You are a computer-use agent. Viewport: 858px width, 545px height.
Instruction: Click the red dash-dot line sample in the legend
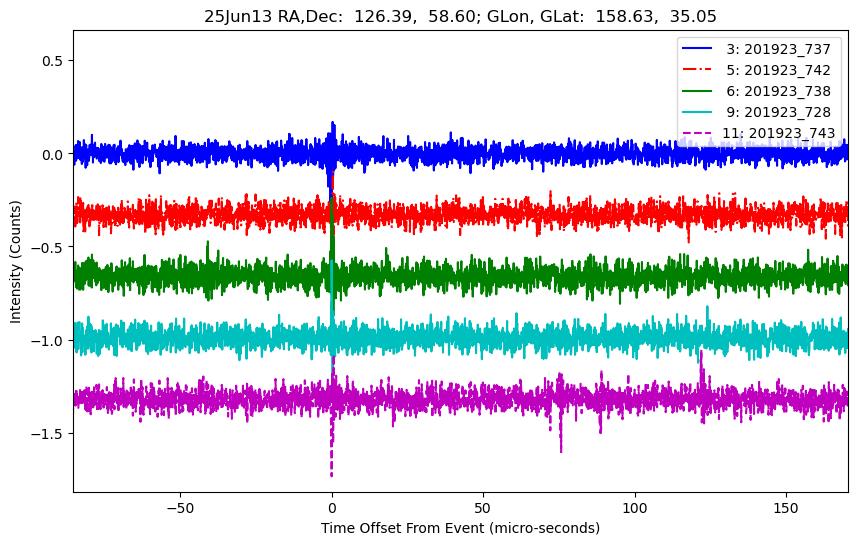pos(697,69)
